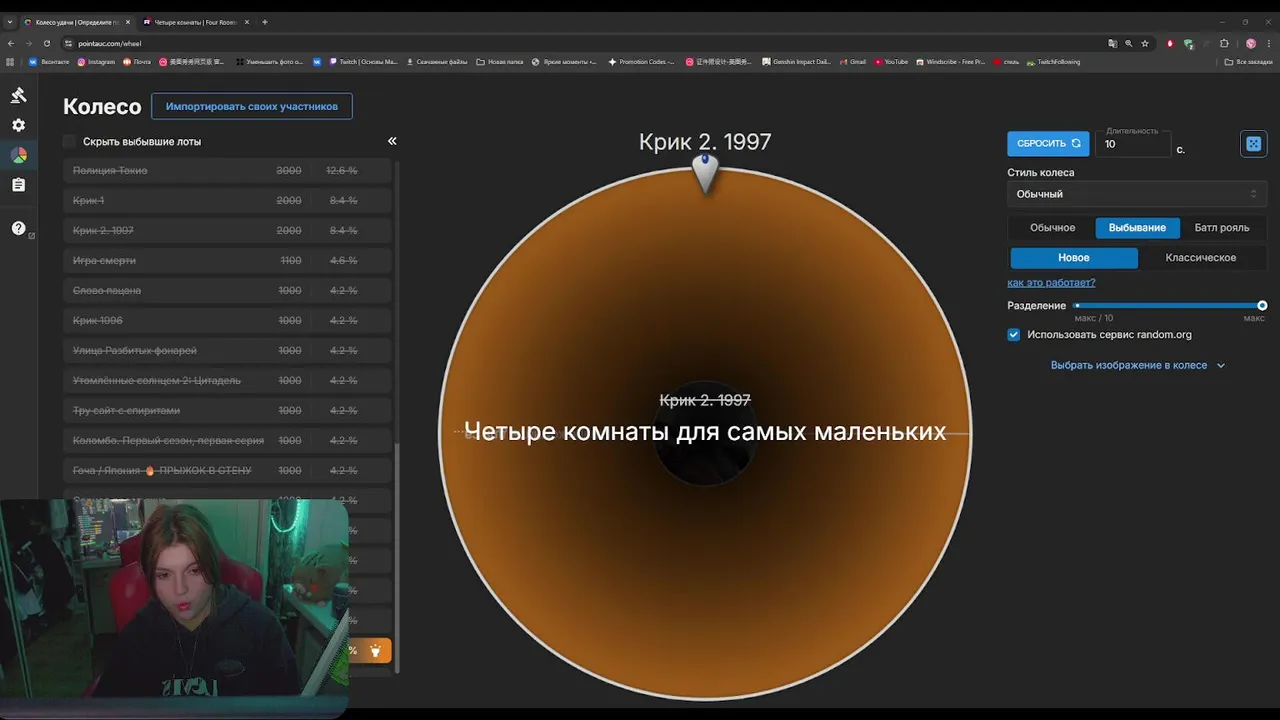The width and height of the screenshot is (1280, 720).
Task: Close the Колесо удачи tab
Action: (x=127, y=22)
